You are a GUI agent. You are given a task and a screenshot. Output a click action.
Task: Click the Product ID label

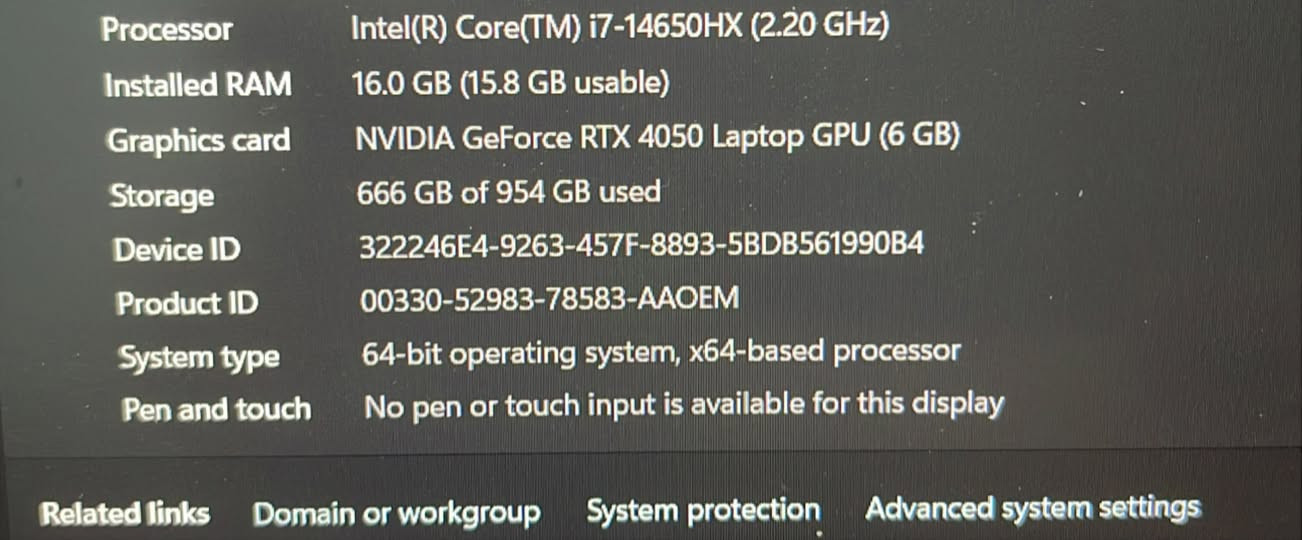[187, 303]
